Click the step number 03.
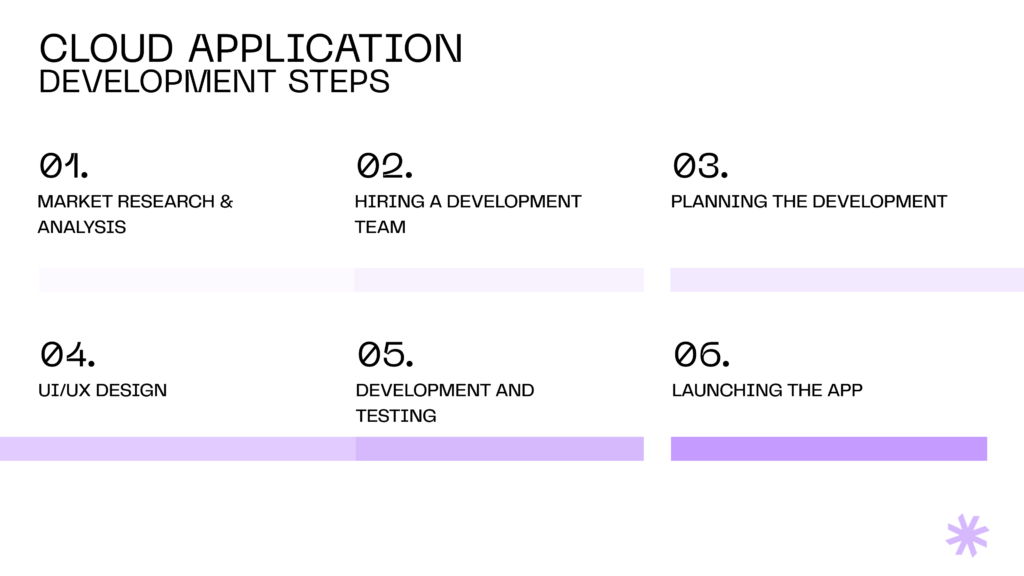Screen dimensions: 1024x576 [x=701, y=166]
